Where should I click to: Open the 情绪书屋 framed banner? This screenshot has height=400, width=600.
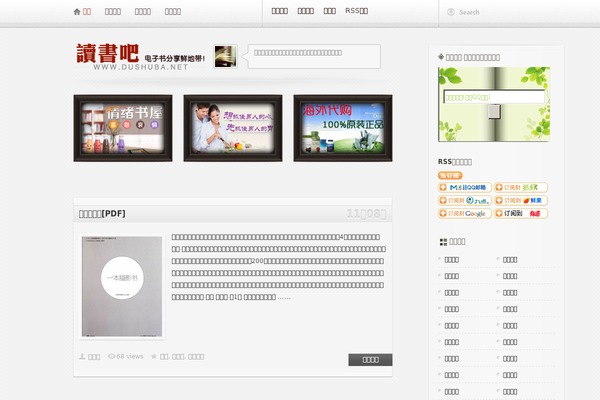pos(123,128)
